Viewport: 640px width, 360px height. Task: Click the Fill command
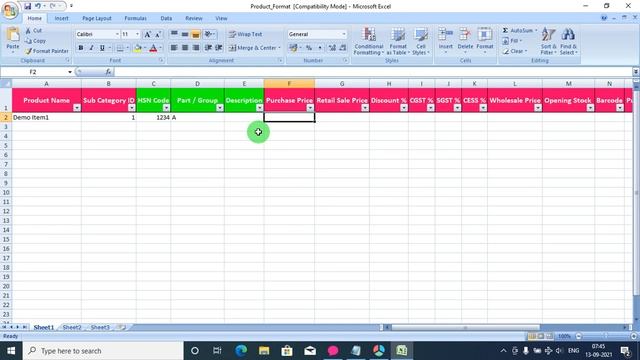(511, 41)
